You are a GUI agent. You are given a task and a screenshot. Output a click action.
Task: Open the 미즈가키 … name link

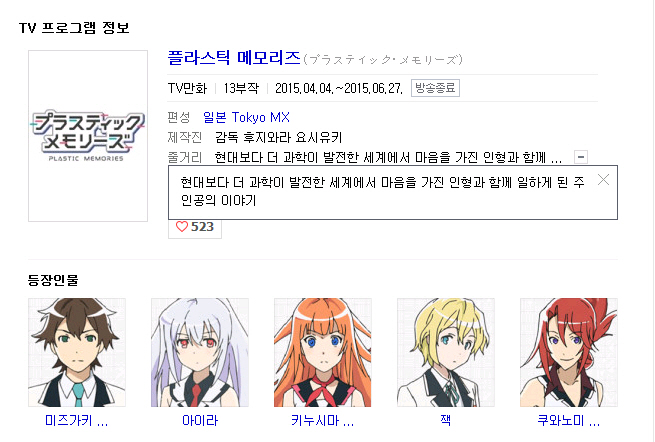tap(77, 420)
